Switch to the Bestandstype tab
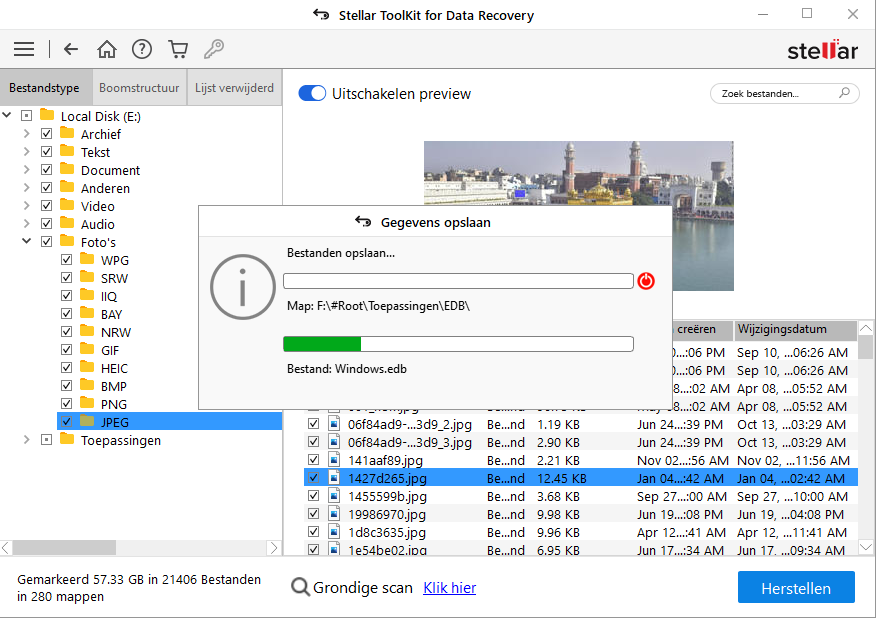Image resolution: width=876 pixels, height=618 pixels. coord(46,87)
